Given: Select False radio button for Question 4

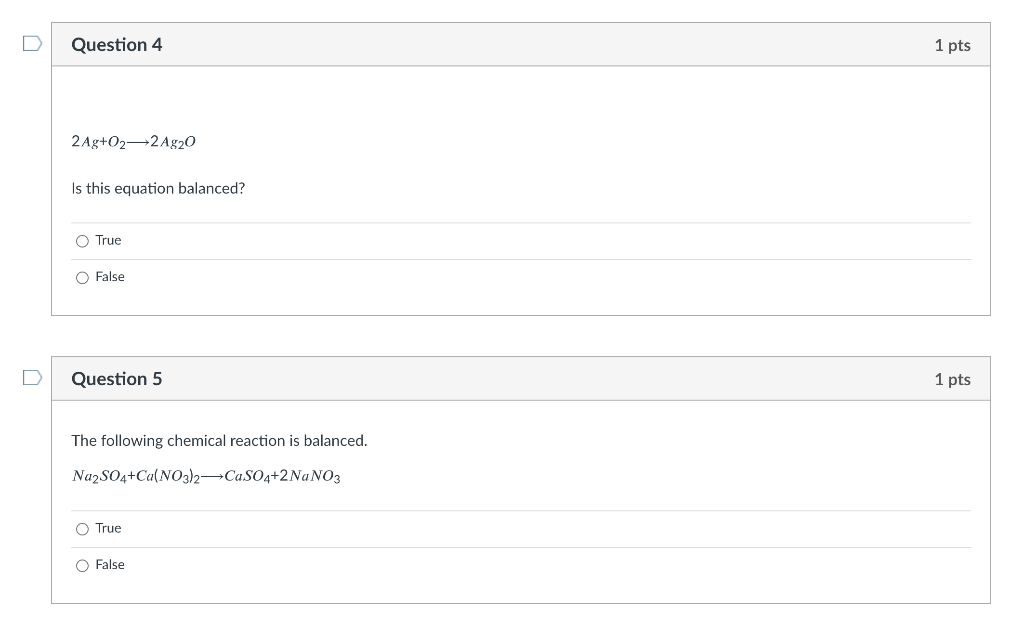Looking at the screenshot, I should tap(82, 277).
